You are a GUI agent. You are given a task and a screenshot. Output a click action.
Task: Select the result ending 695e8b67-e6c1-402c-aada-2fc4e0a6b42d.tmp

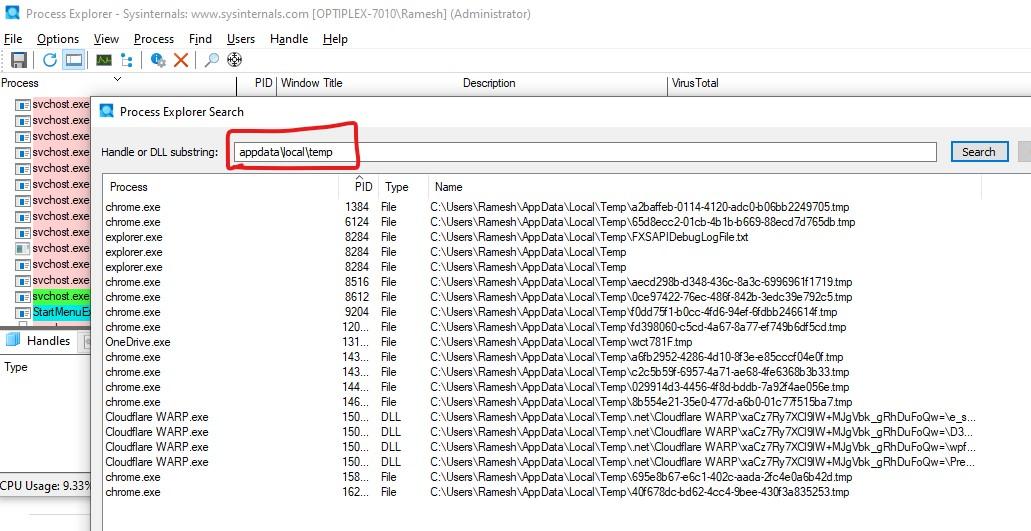[x=542, y=478]
